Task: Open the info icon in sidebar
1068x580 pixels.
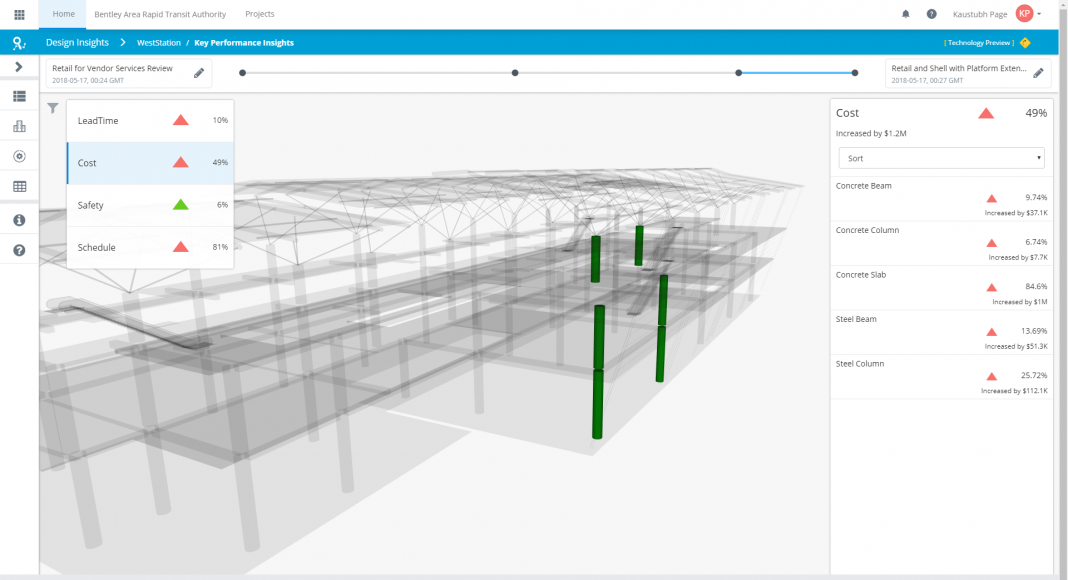Action: coord(19,220)
